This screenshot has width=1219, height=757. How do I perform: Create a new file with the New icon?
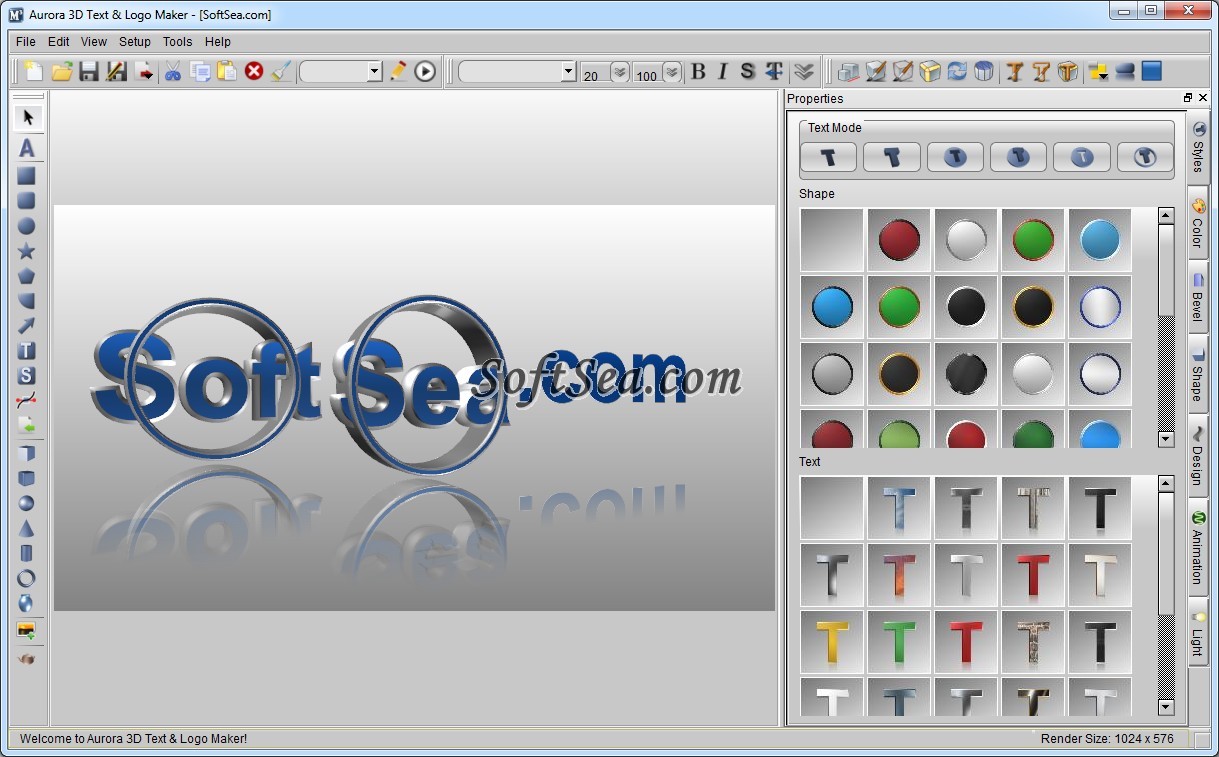point(34,71)
